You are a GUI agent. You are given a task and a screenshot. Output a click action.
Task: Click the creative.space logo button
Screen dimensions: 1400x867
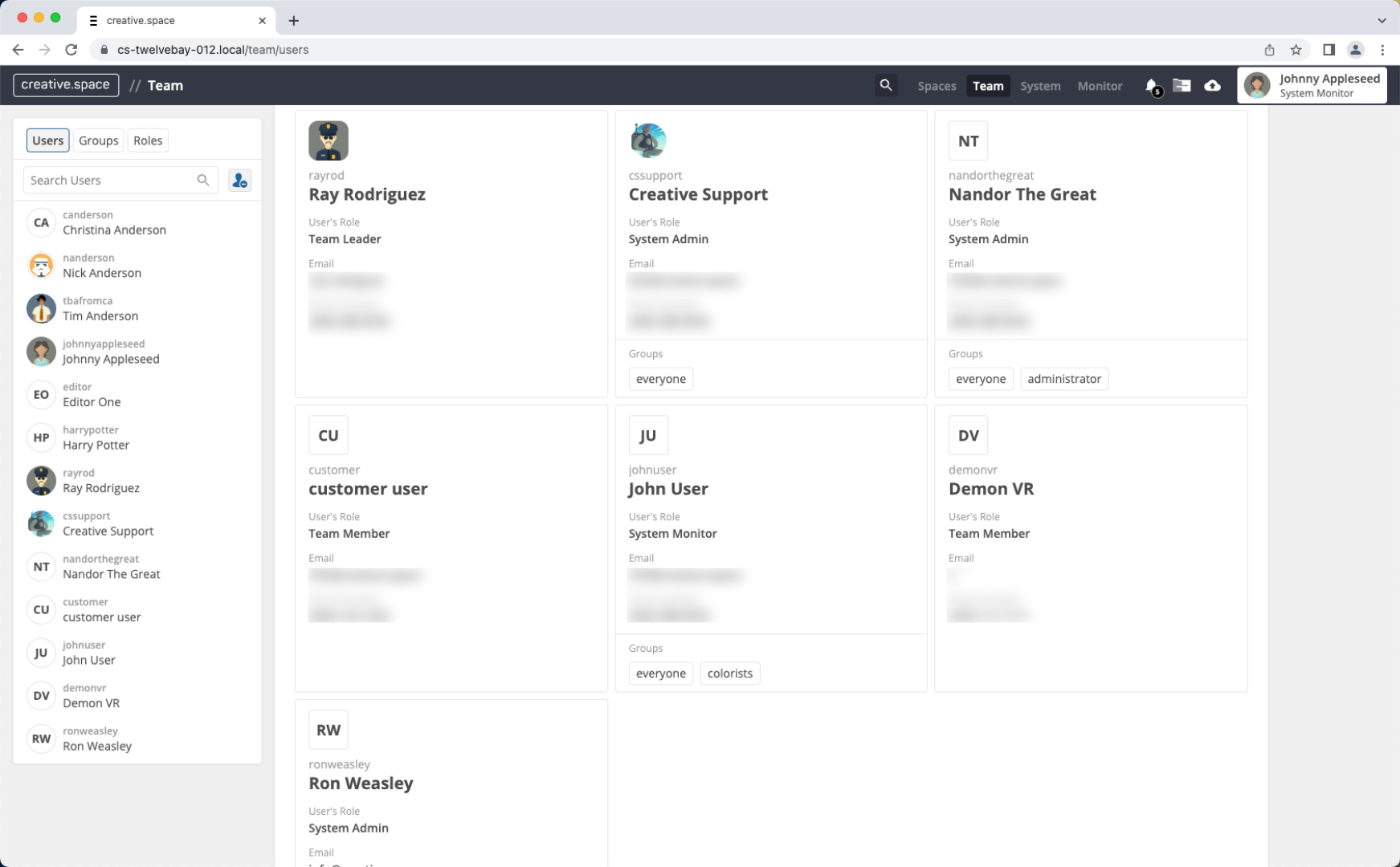pyautogui.click(x=66, y=85)
